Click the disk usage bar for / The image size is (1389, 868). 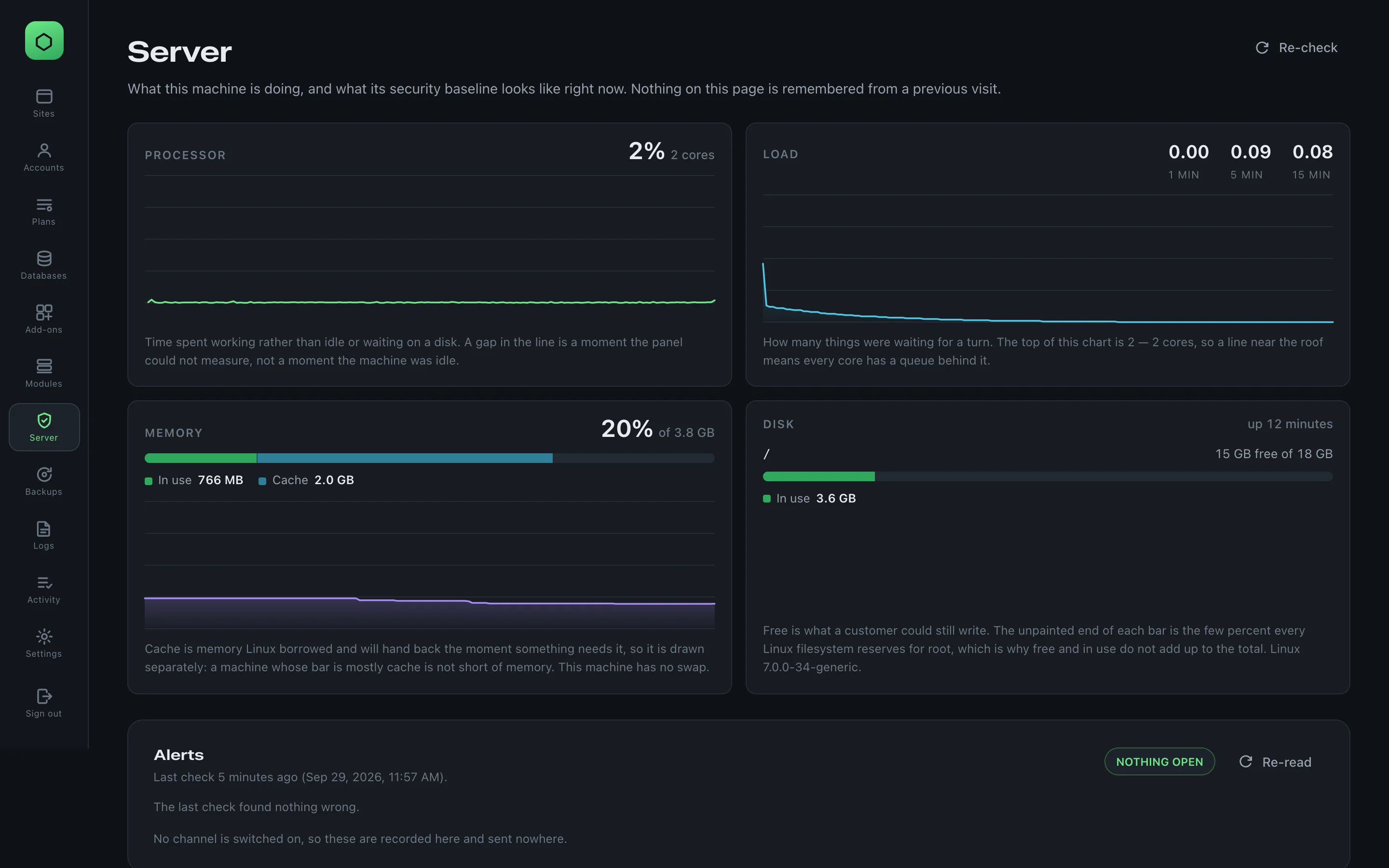click(x=1048, y=476)
